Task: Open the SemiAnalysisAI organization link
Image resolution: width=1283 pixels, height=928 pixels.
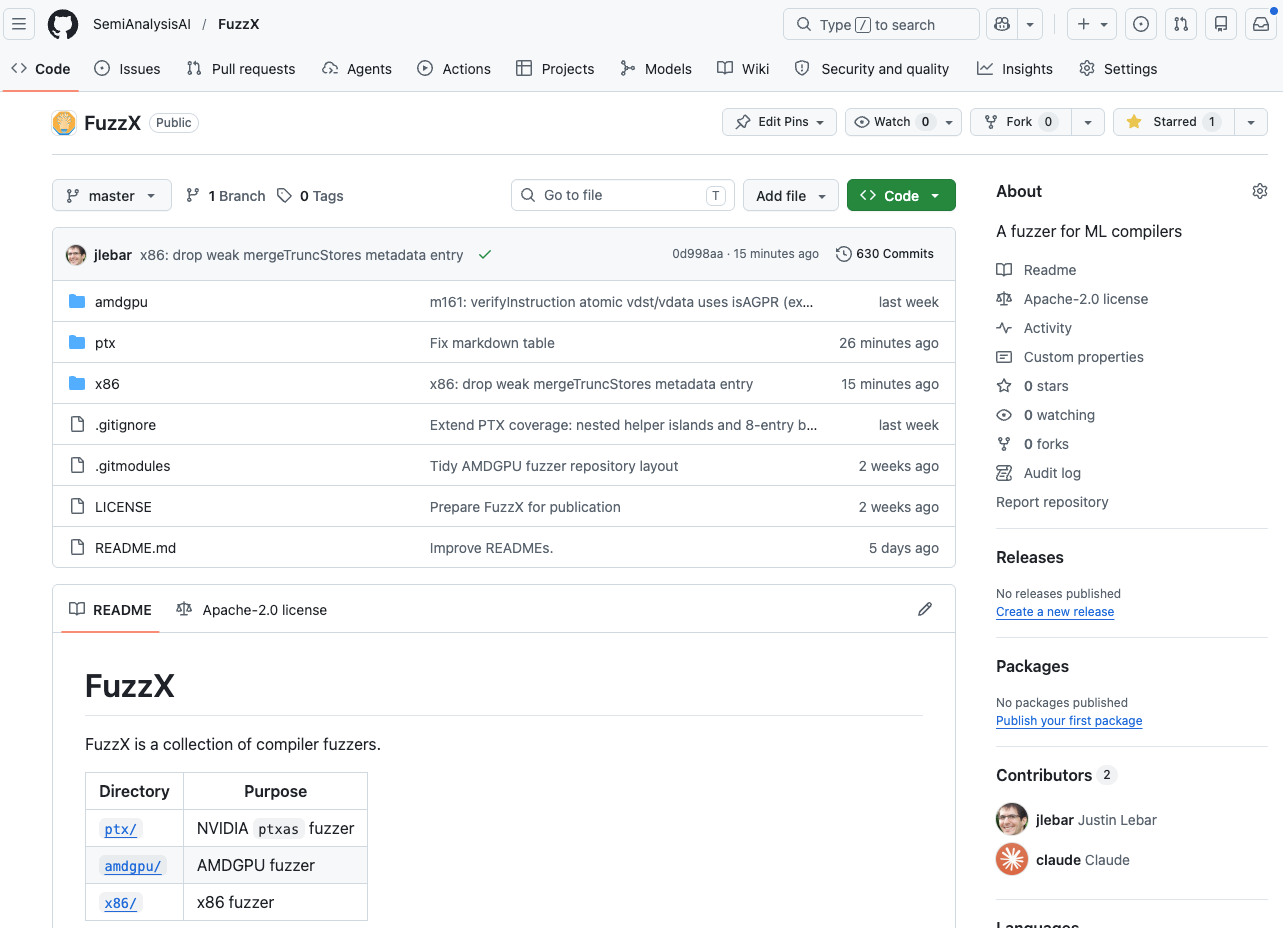Action: pos(142,24)
